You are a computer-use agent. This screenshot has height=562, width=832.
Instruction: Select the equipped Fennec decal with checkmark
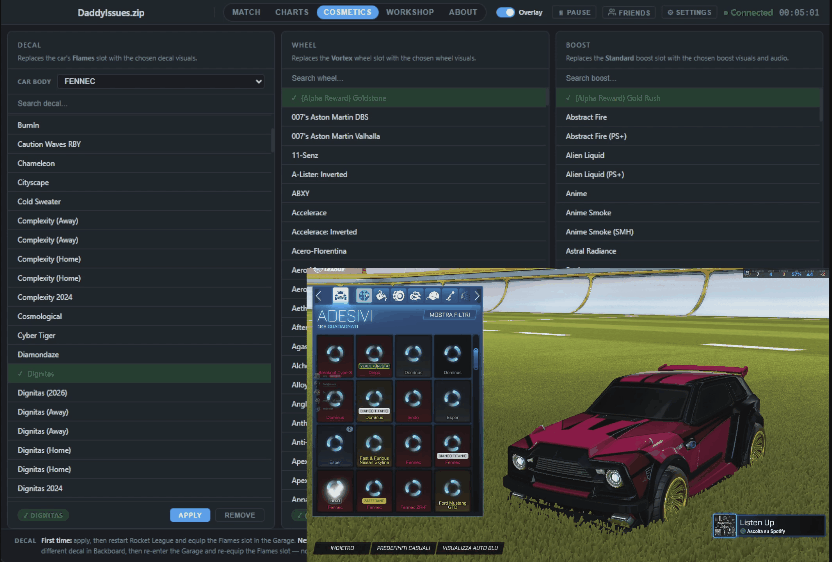335,491
